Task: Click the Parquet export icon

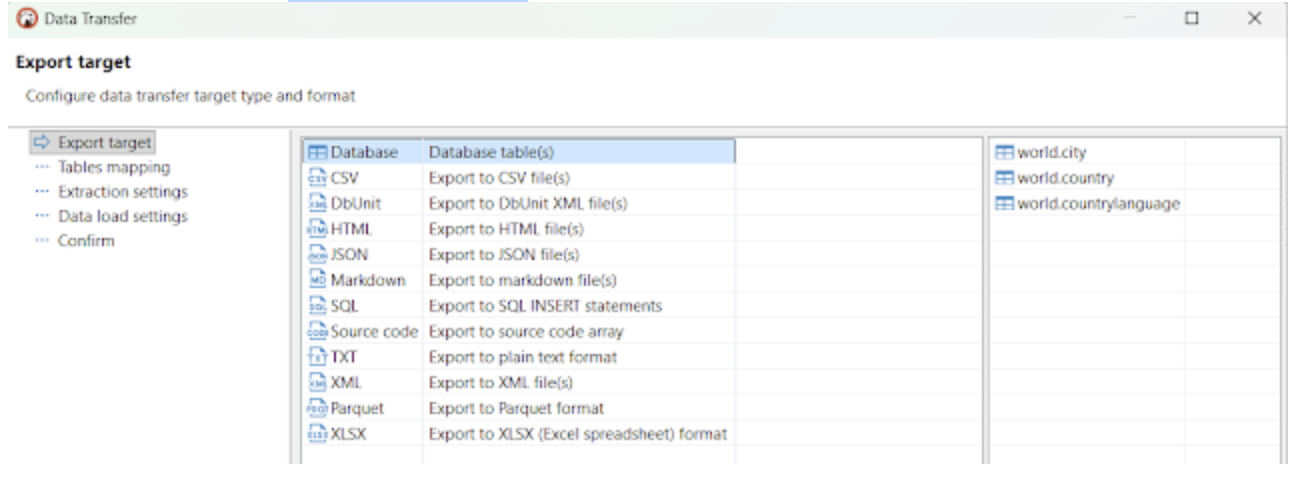Action: 317,409
